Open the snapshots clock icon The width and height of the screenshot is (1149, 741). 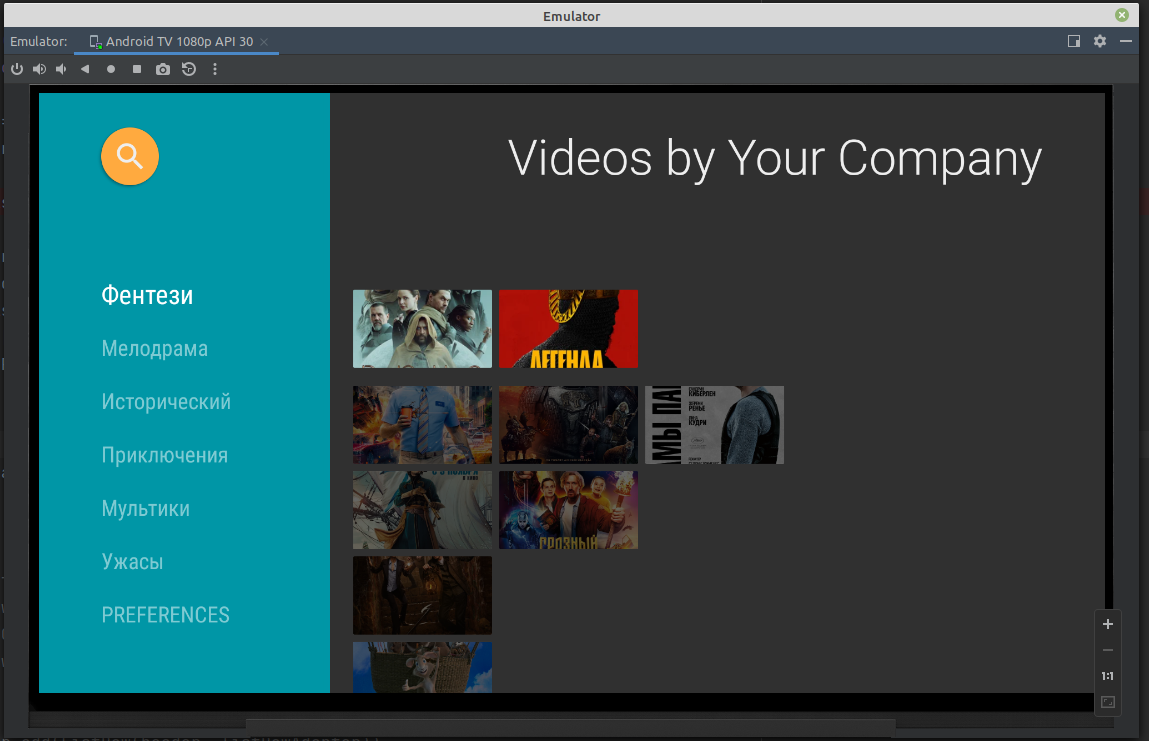(x=189, y=69)
